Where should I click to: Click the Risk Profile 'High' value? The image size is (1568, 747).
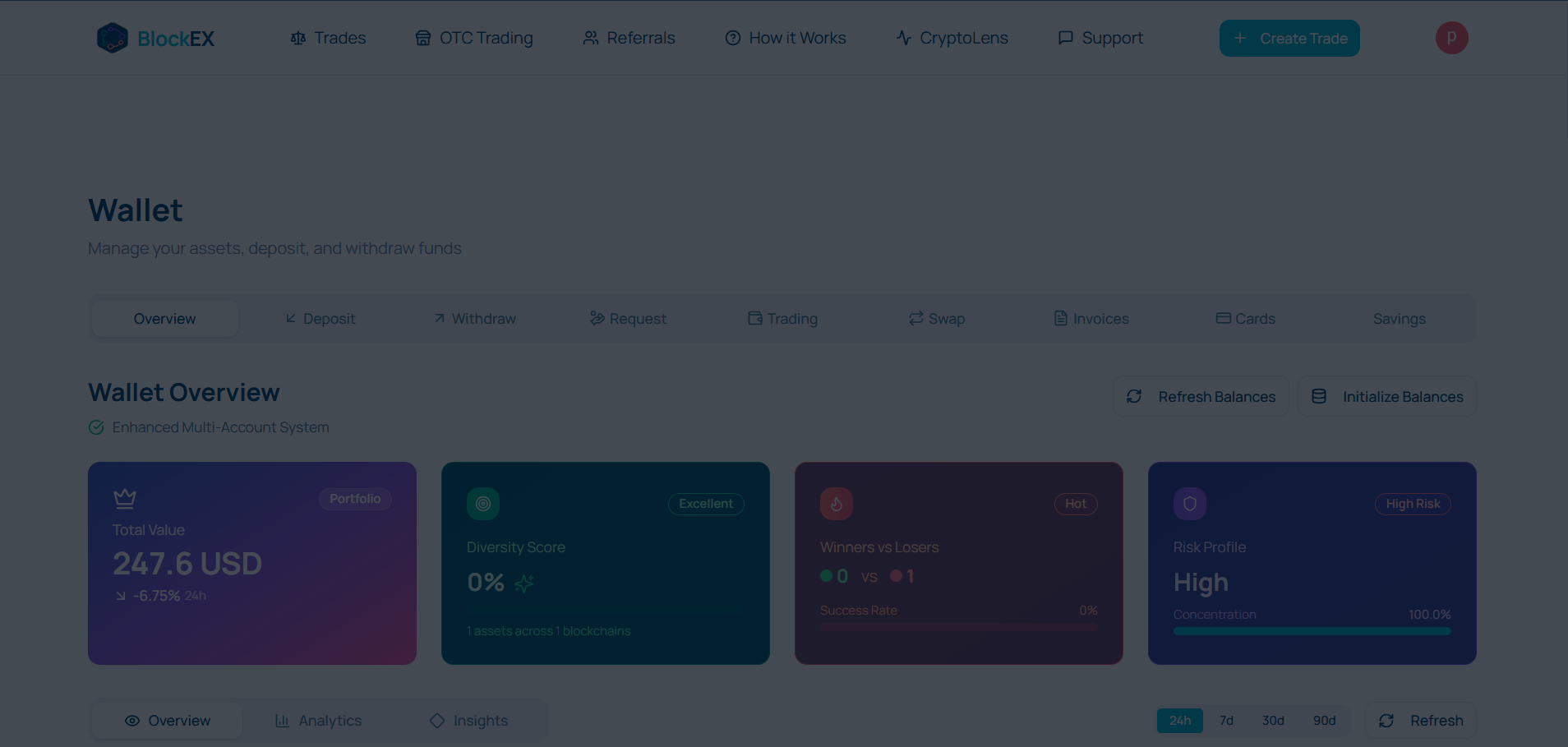click(1201, 583)
